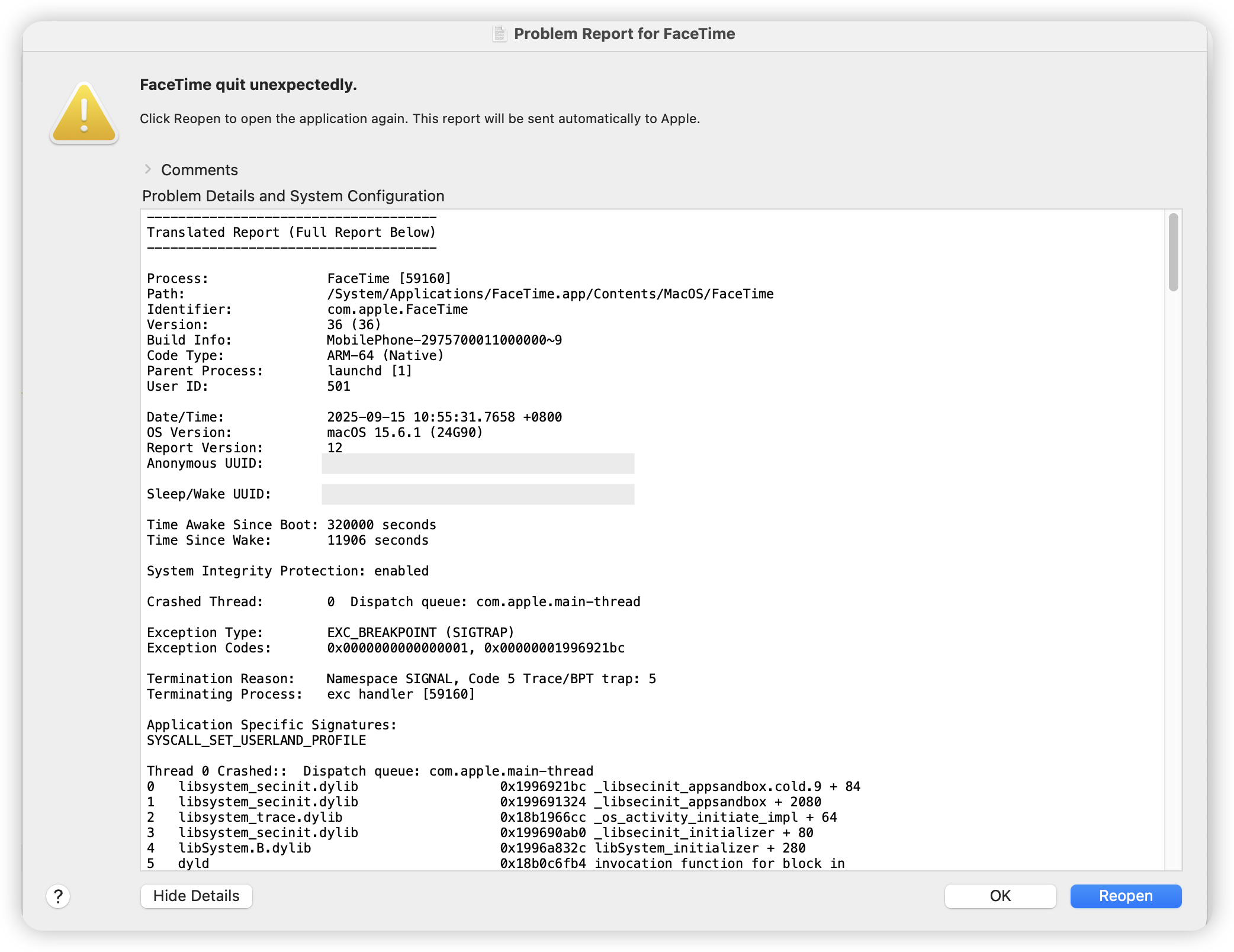The width and height of the screenshot is (1234, 952).
Task: Click the blue Reopen button
Action: [x=1125, y=896]
